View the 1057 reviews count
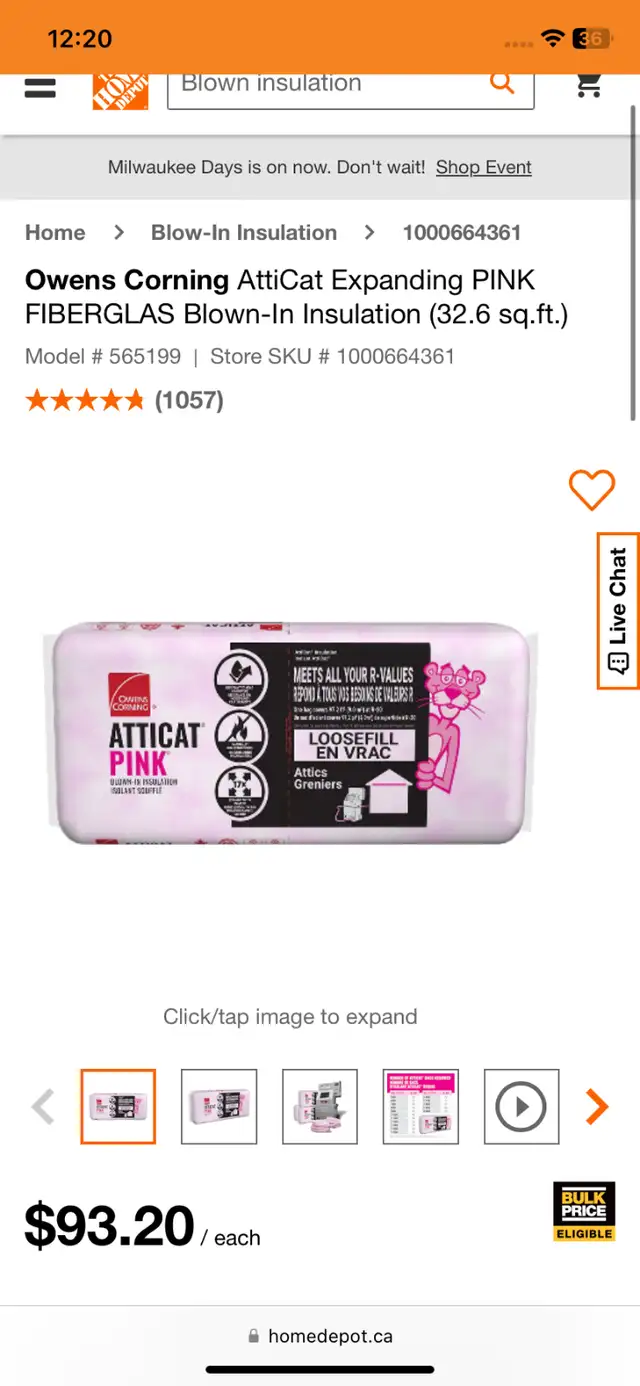 189,400
